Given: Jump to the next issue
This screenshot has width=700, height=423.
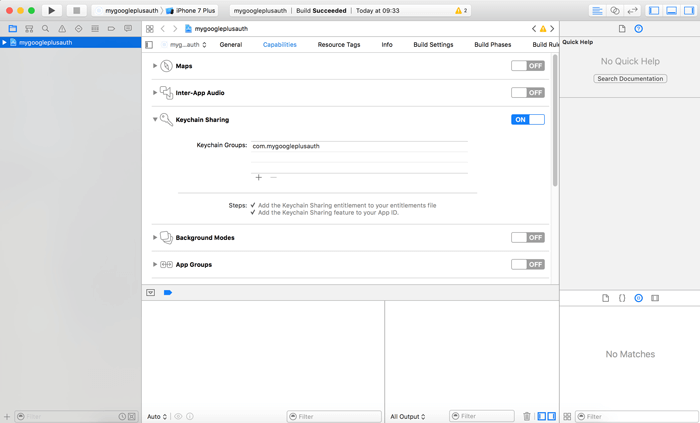Looking at the screenshot, I should (x=552, y=29).
